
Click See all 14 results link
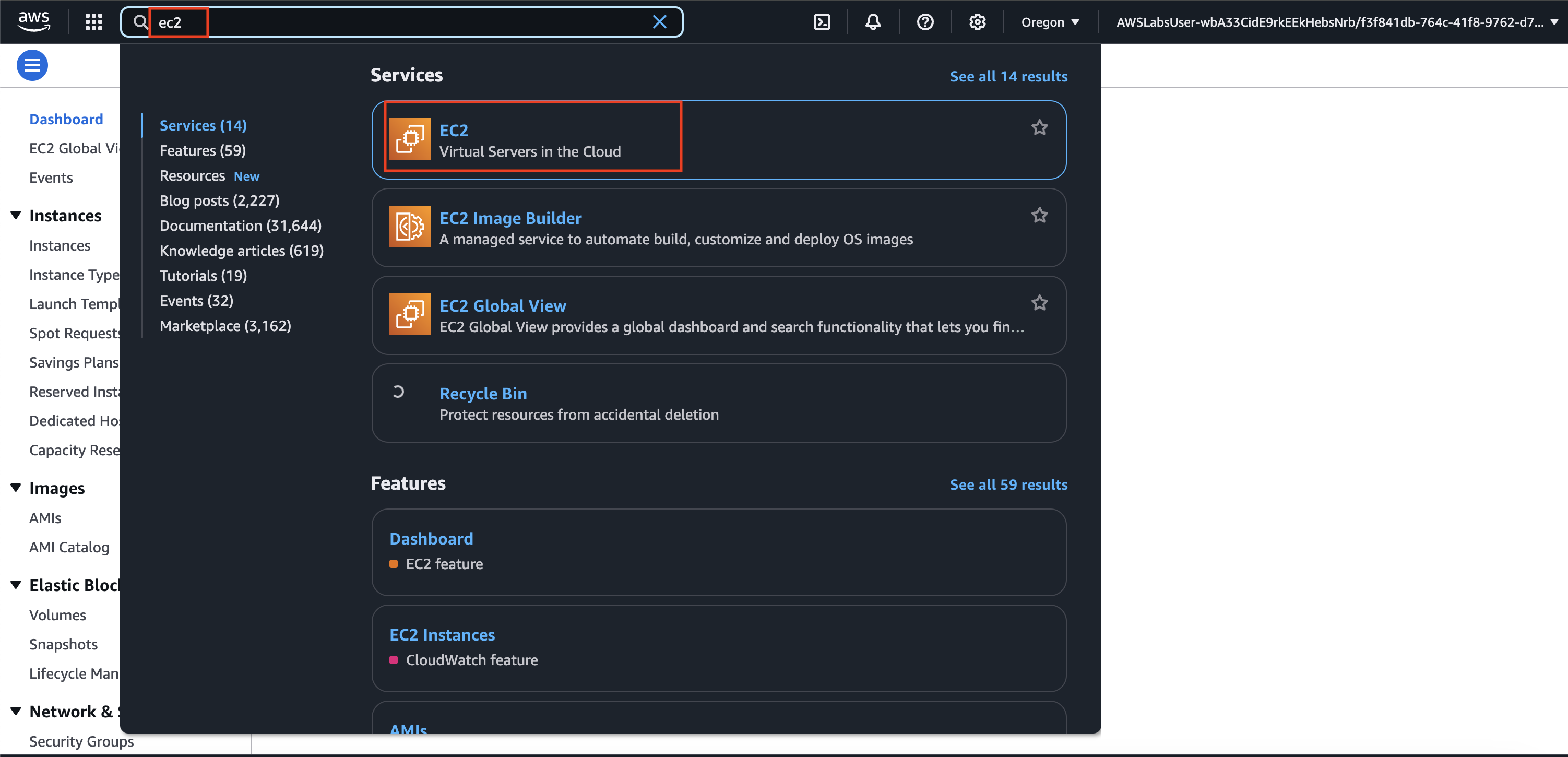(1008, 76)
